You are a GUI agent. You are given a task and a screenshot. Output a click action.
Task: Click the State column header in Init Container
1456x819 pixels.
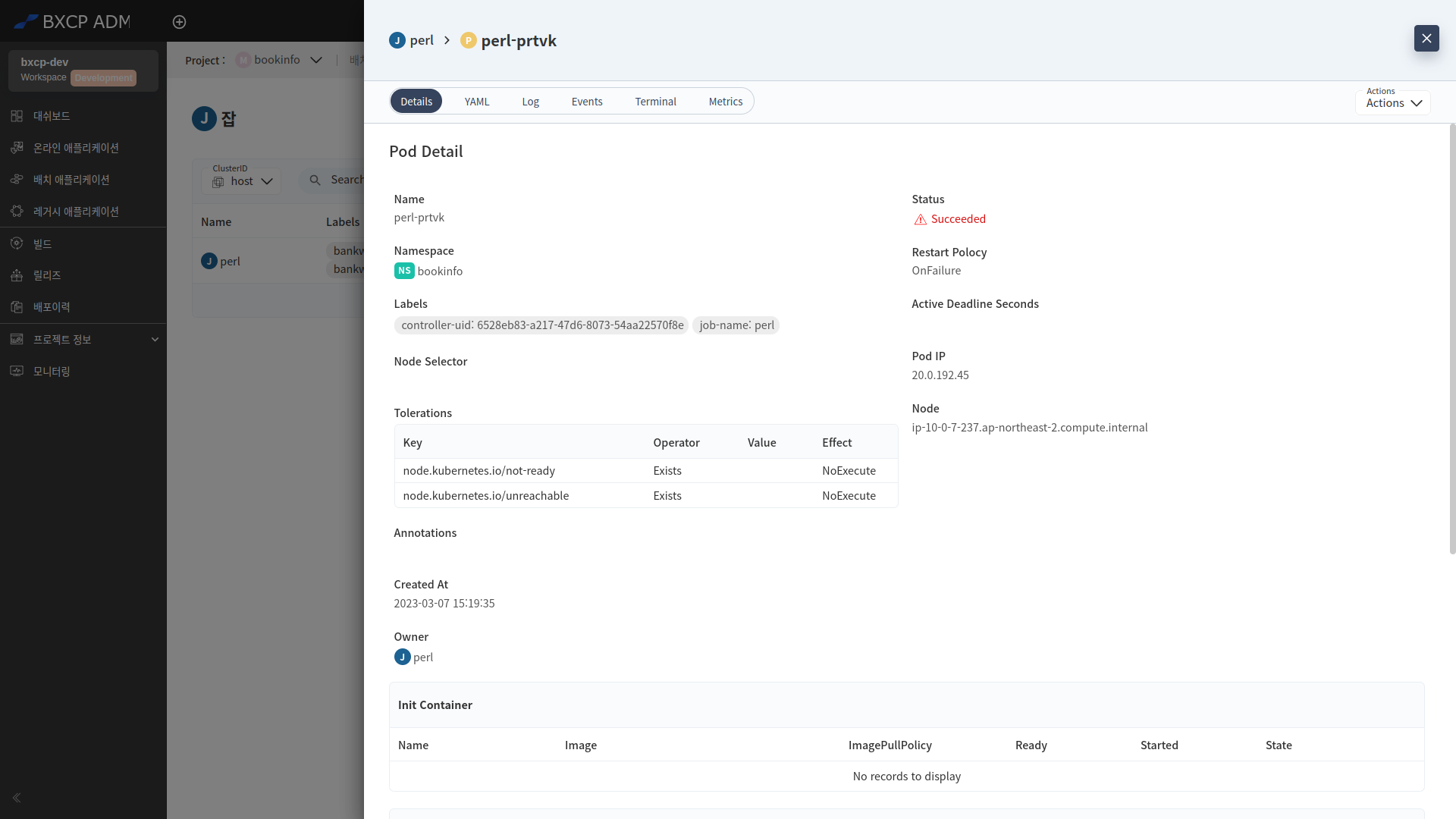(x=1279, y=745)
